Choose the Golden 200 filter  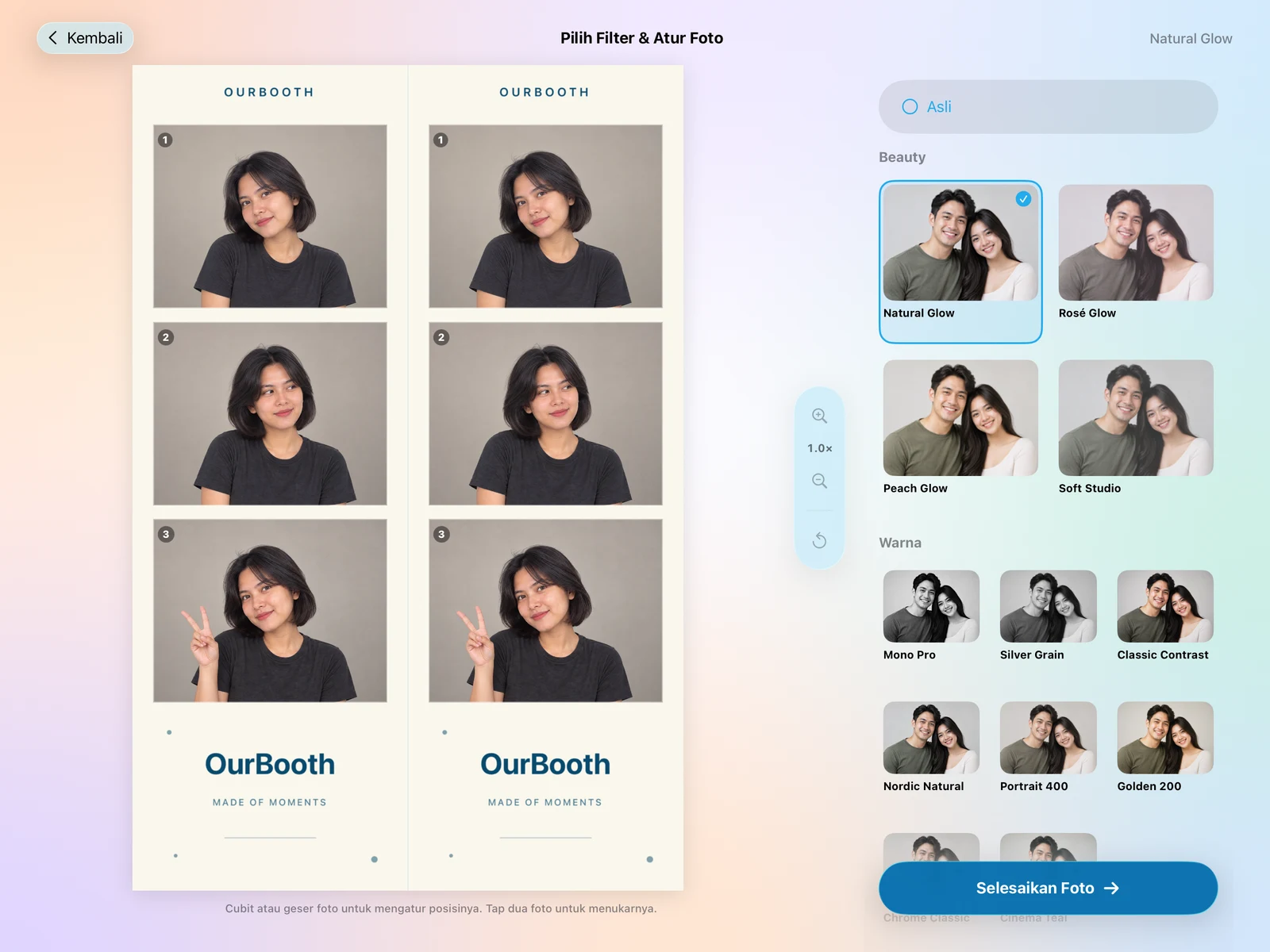tap(1164, 747)
